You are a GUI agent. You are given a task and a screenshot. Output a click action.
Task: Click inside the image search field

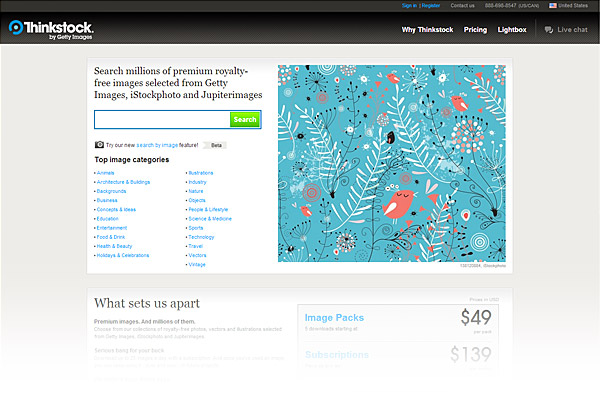coord(161,119)
